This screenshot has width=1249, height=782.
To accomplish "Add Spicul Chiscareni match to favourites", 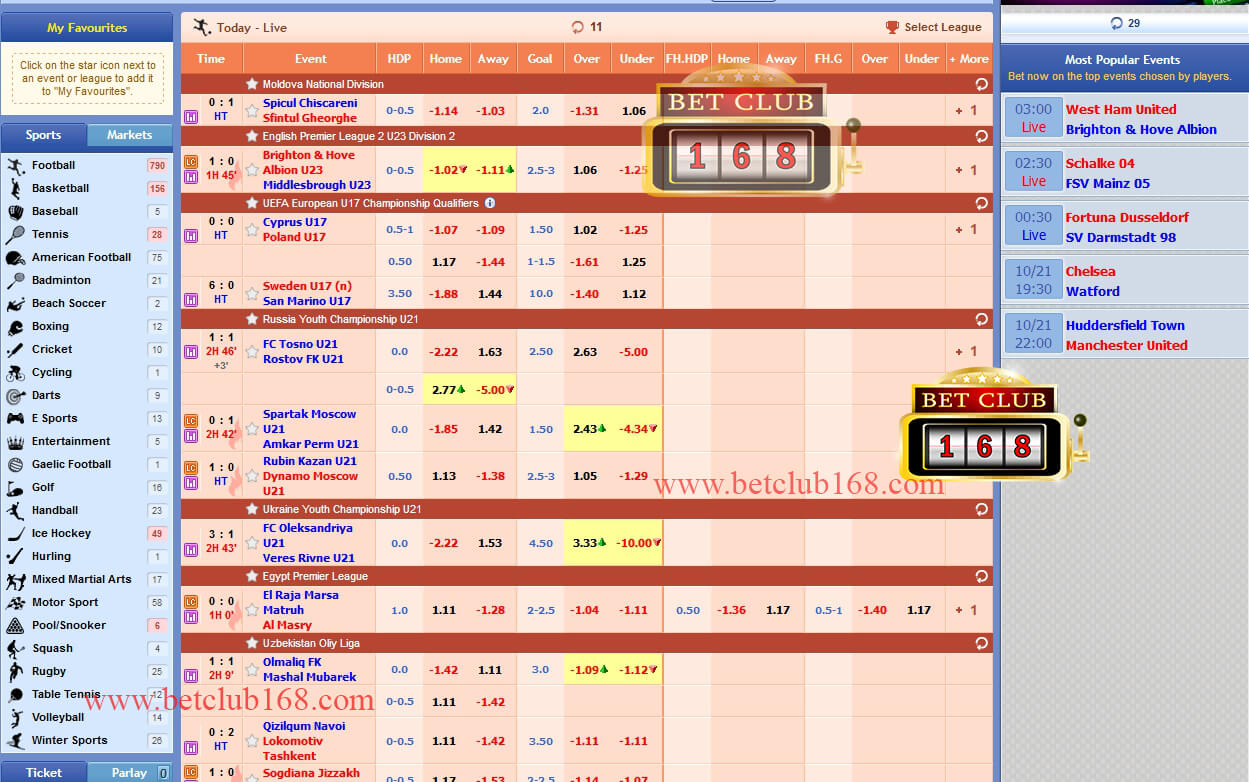I will coord(252,111).
